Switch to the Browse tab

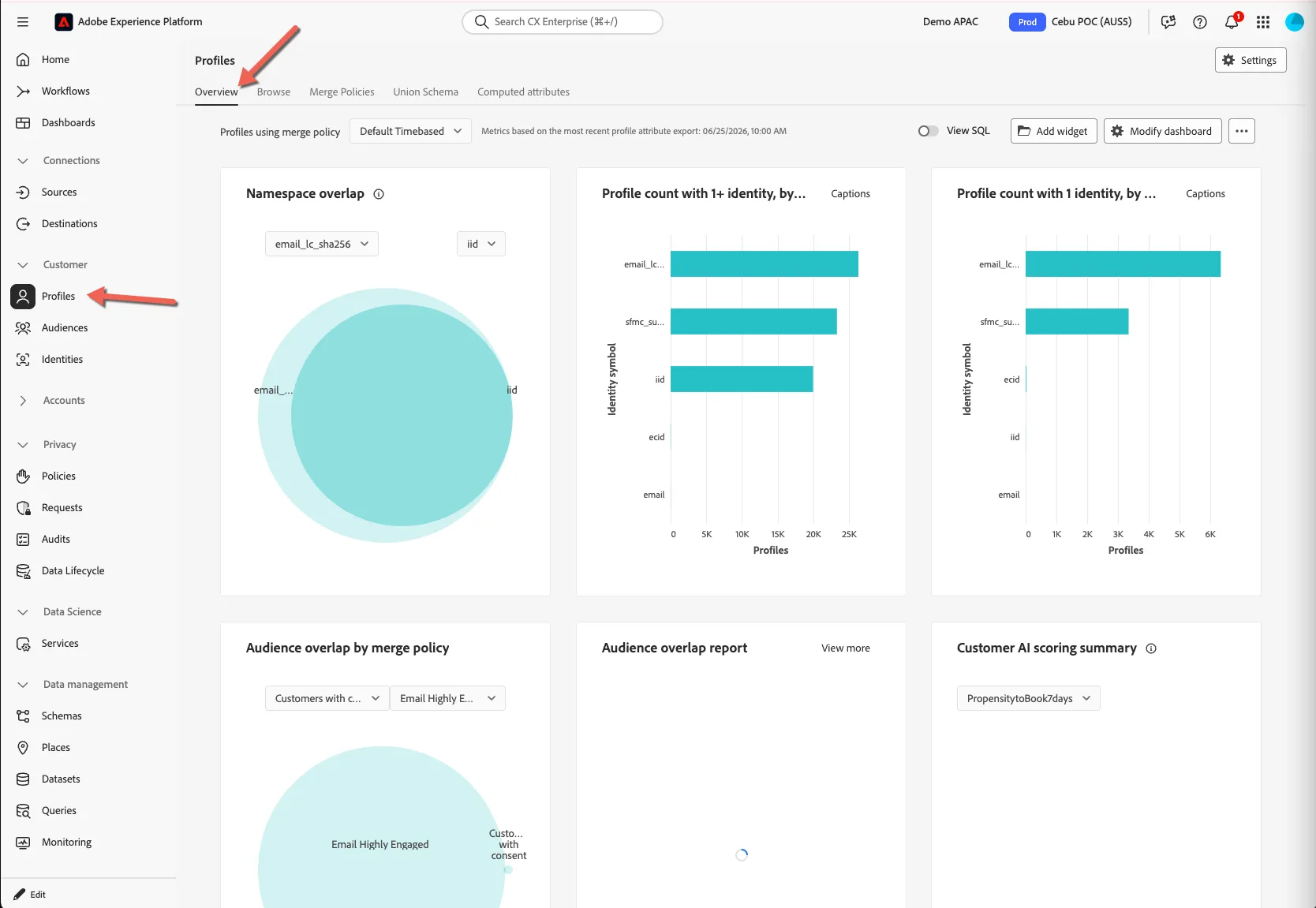(x=274, y=92)
